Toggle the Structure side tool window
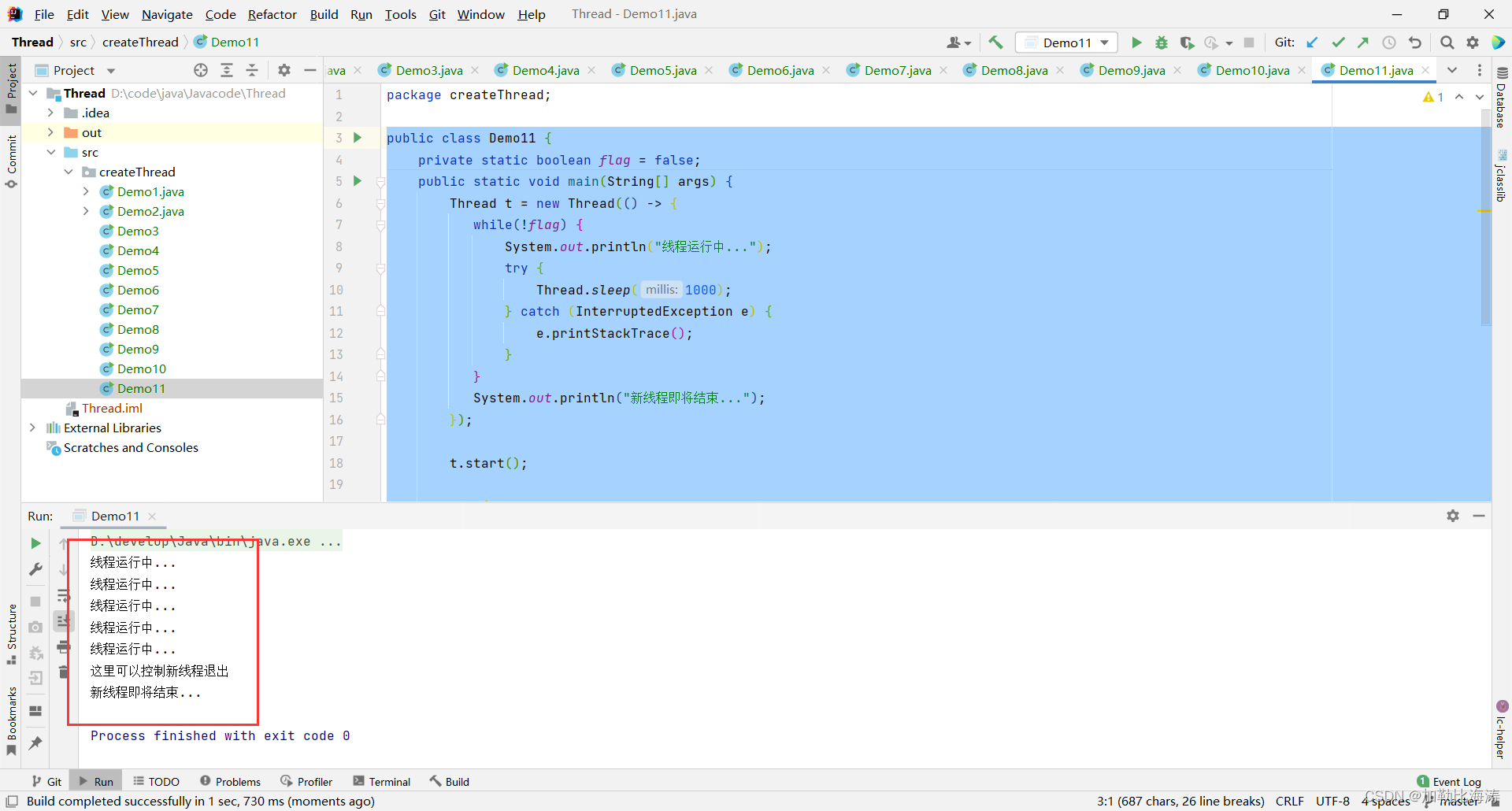The width and height of the screenshot is (1512, 811). (11, 634)
